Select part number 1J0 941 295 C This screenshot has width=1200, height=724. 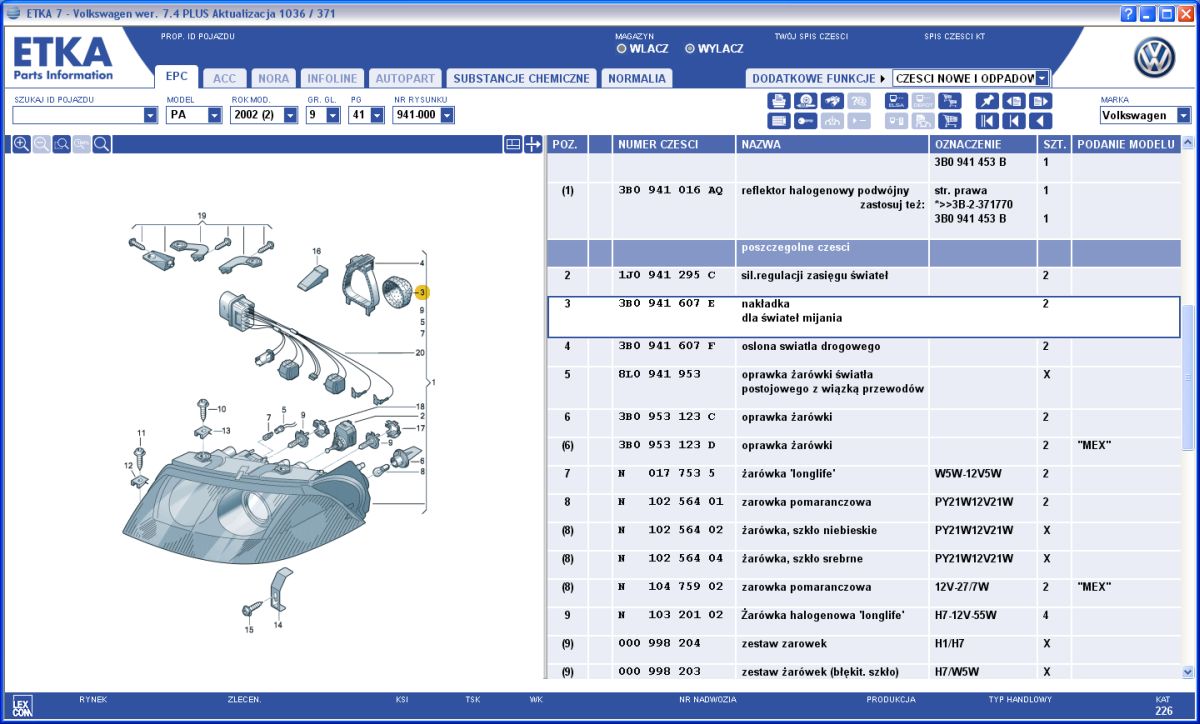click(x=667, y=275)
